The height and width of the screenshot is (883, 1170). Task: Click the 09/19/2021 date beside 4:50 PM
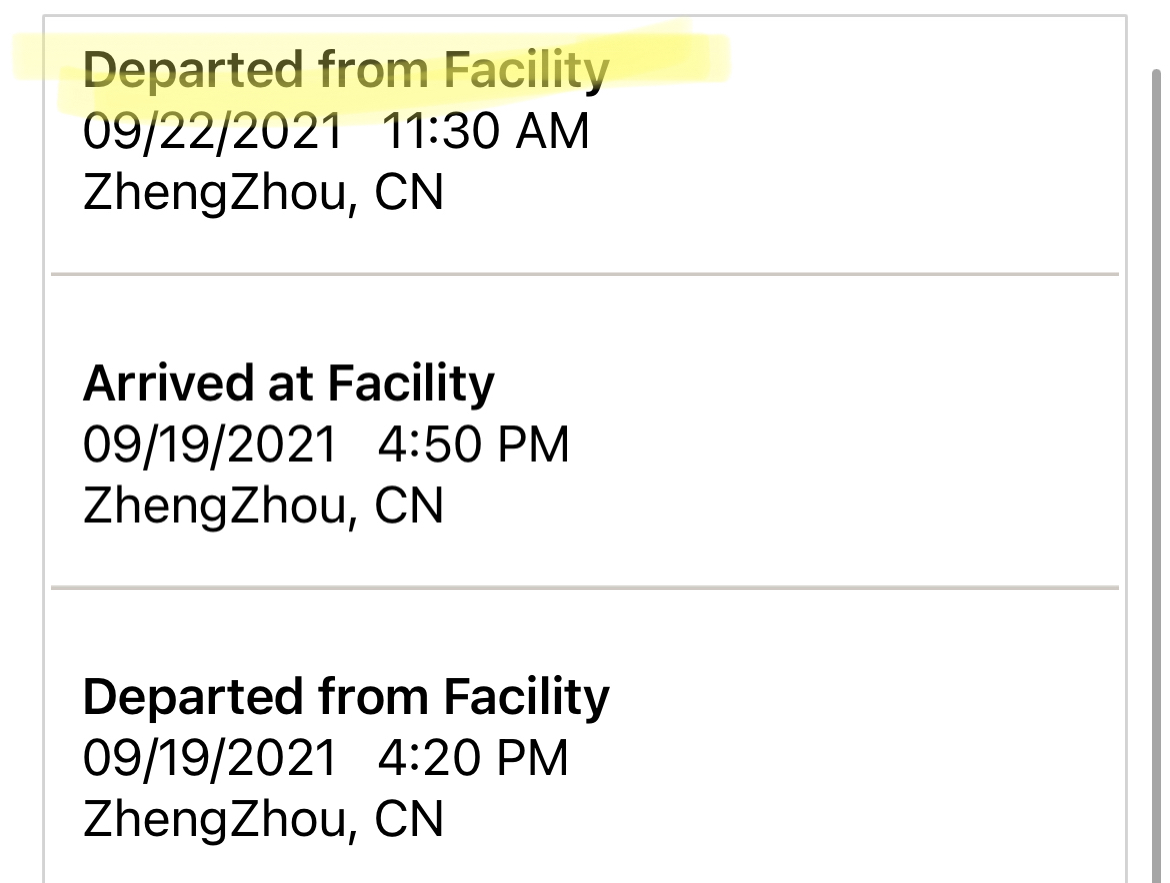point(210,445)
